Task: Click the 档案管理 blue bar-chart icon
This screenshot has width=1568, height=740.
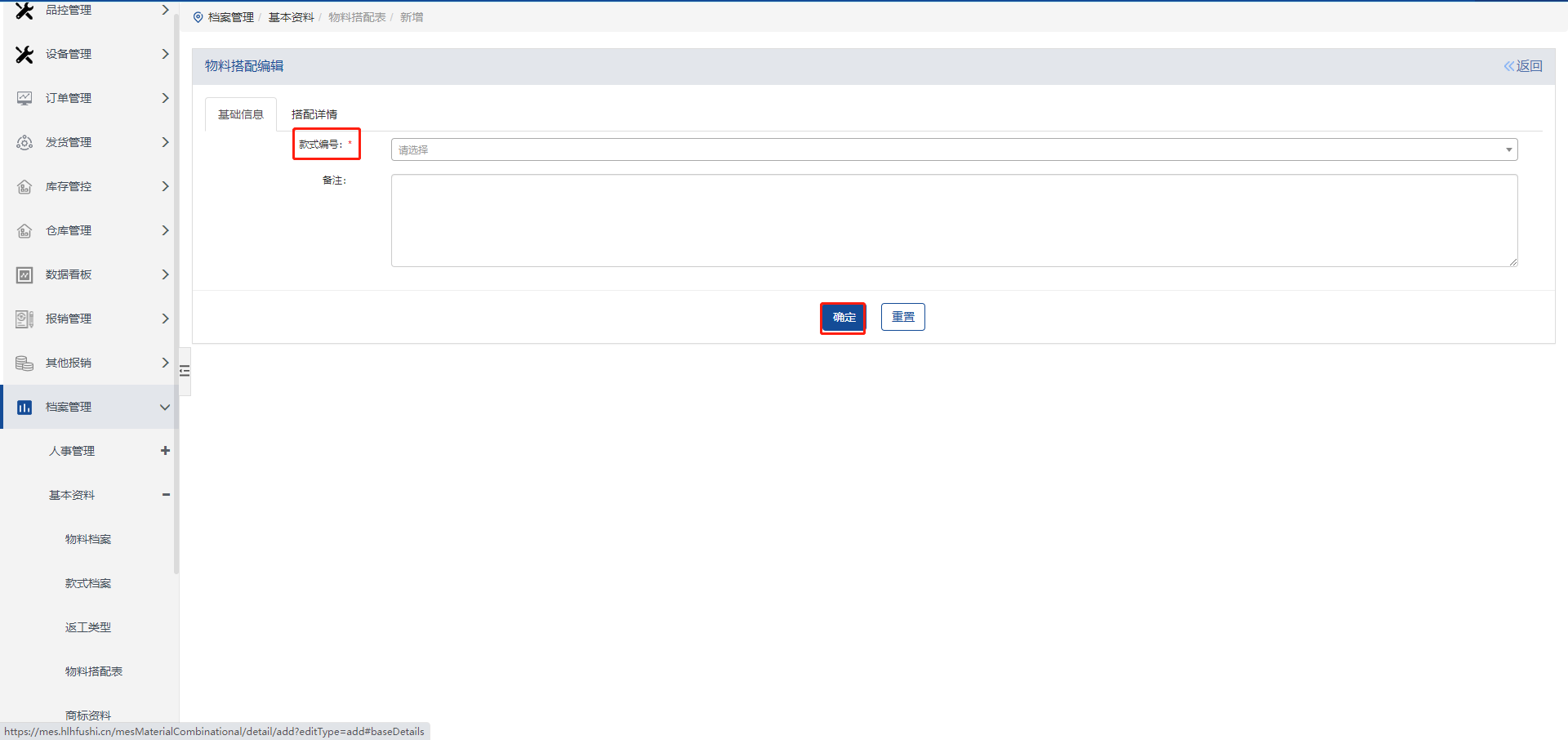Action: point(24,407)
